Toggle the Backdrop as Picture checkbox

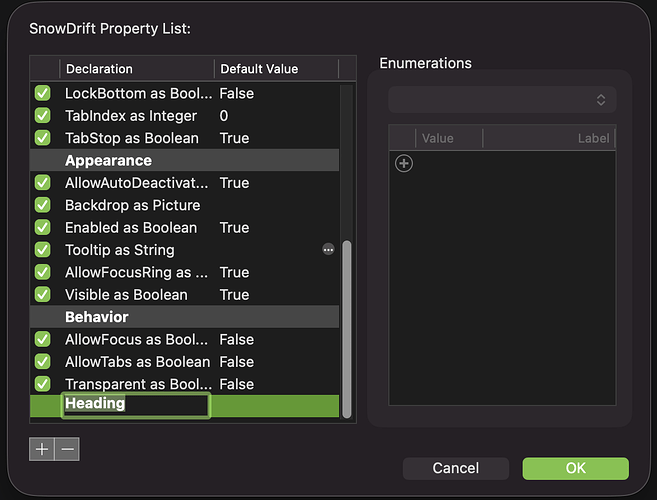(42, 205)
